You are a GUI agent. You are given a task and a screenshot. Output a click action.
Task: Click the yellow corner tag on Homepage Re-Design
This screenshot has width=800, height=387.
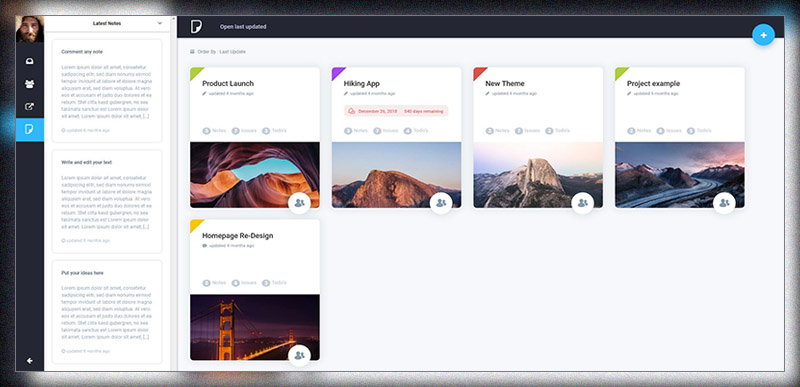(195, 224)
